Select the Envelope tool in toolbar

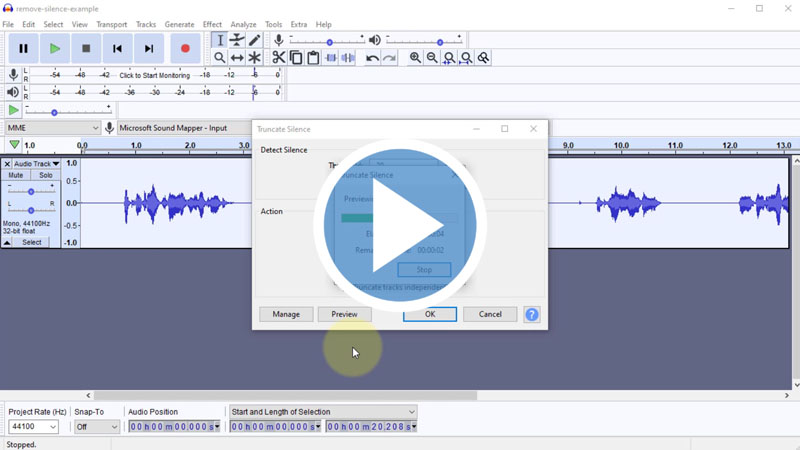click(237, 40)
